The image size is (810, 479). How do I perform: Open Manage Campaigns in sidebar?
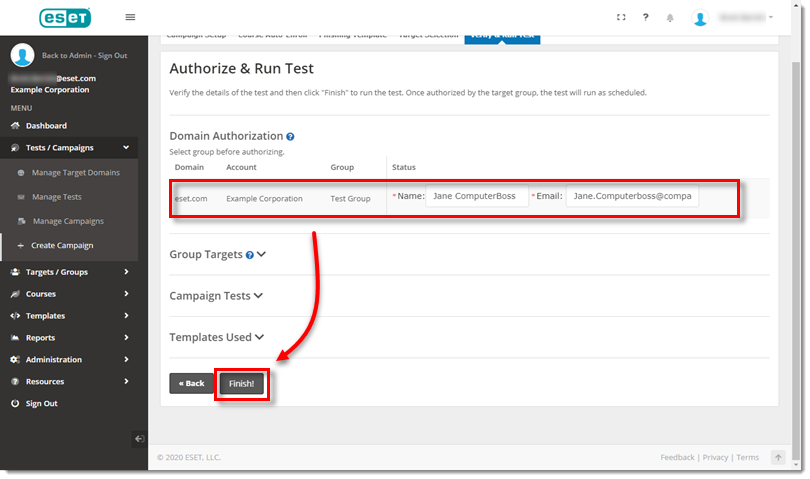click(x=67, y=221)
